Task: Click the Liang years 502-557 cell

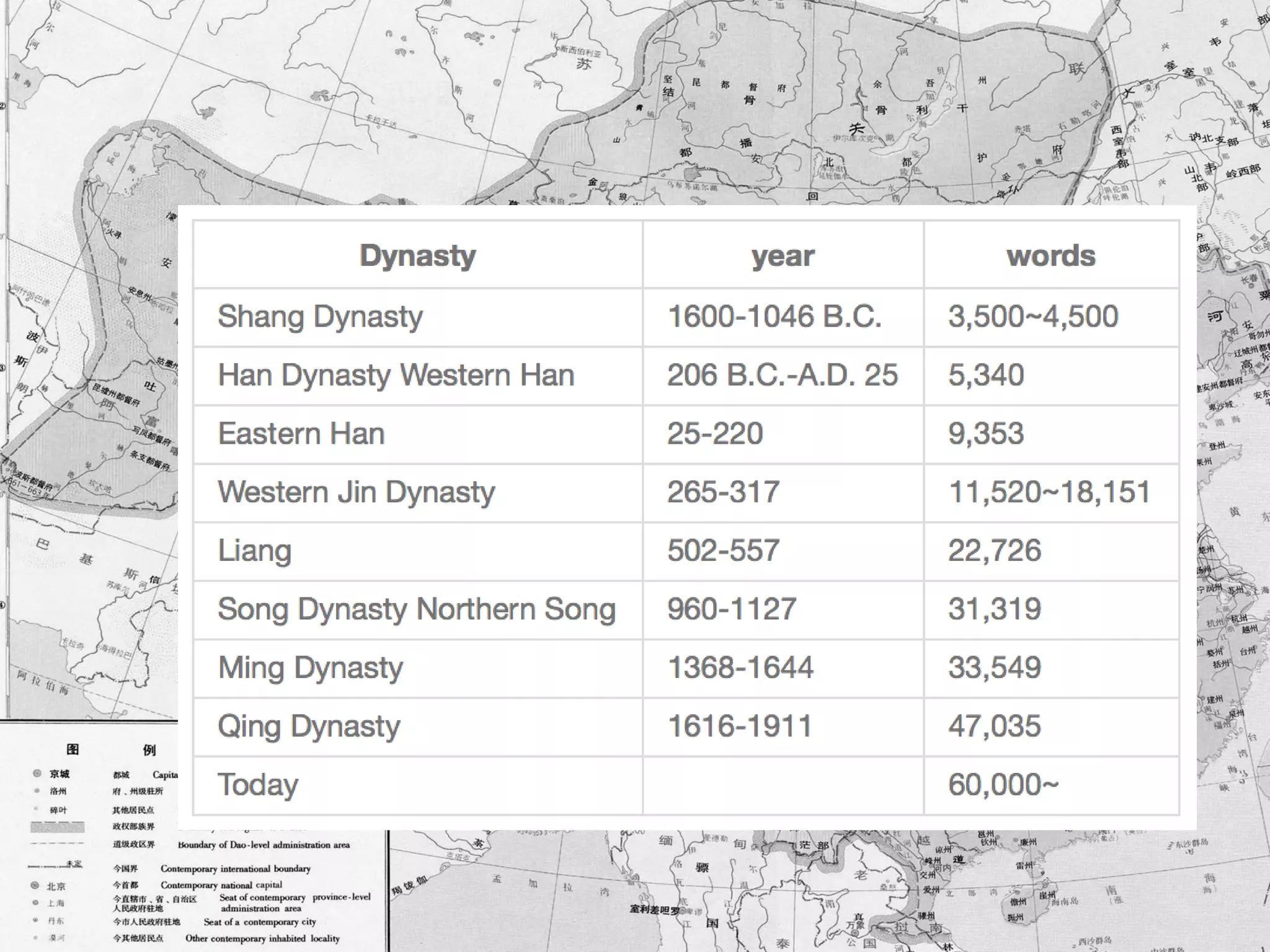Action: coord(723,550)
